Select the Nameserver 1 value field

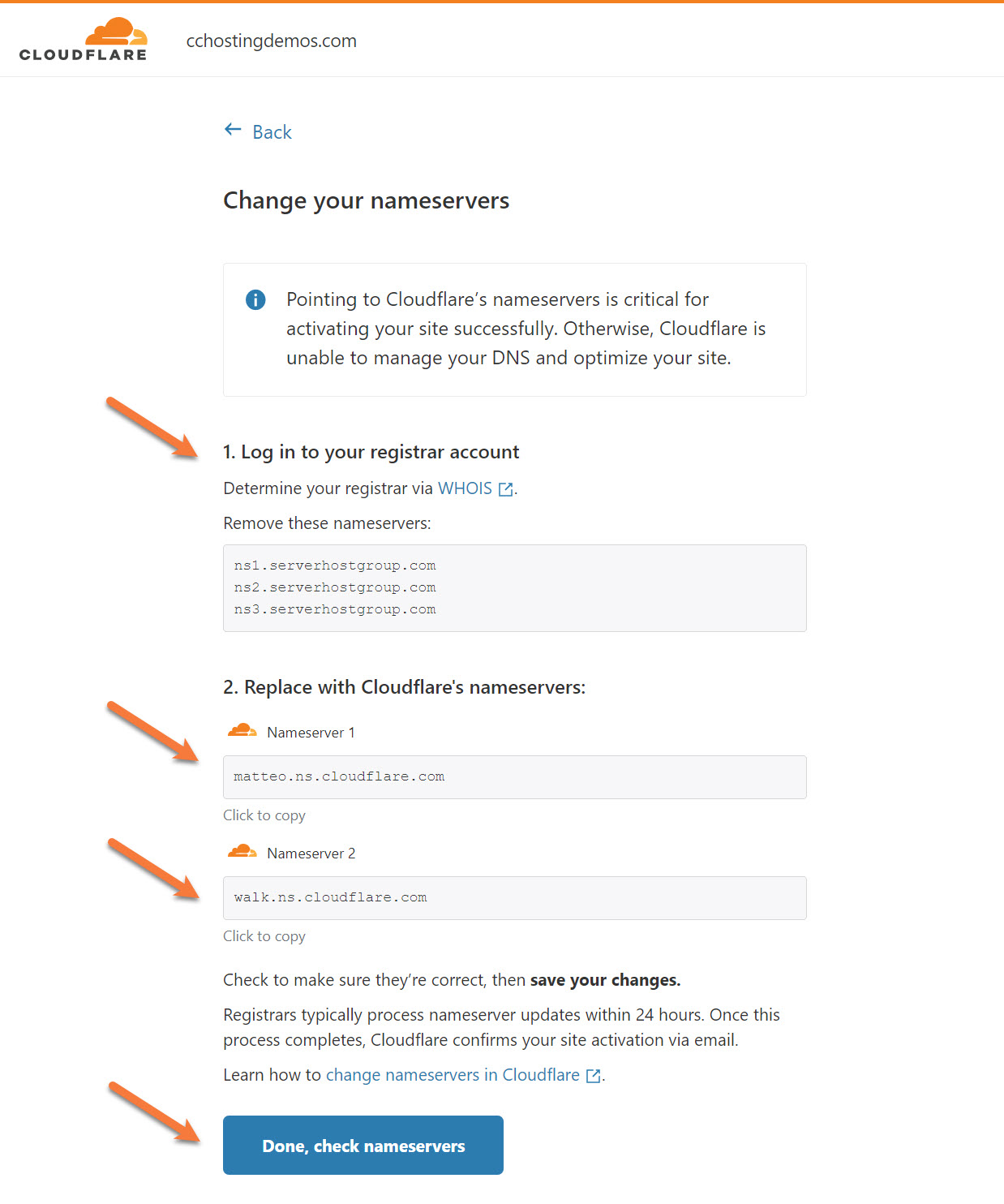coord(514,776)
